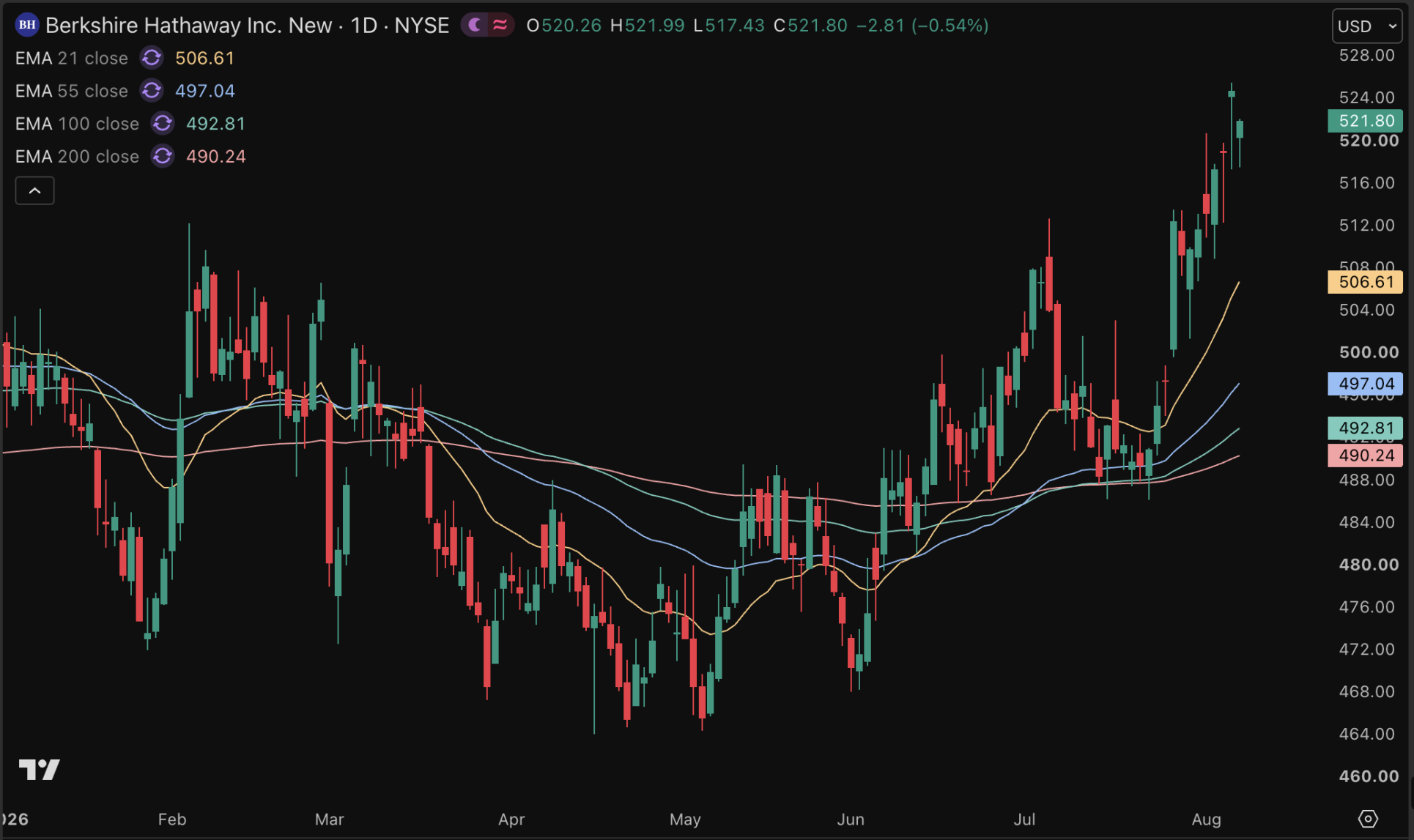Click the refresh icon beside EMA 21
This screenshot has height=840, width=1414.
(152, 58)
